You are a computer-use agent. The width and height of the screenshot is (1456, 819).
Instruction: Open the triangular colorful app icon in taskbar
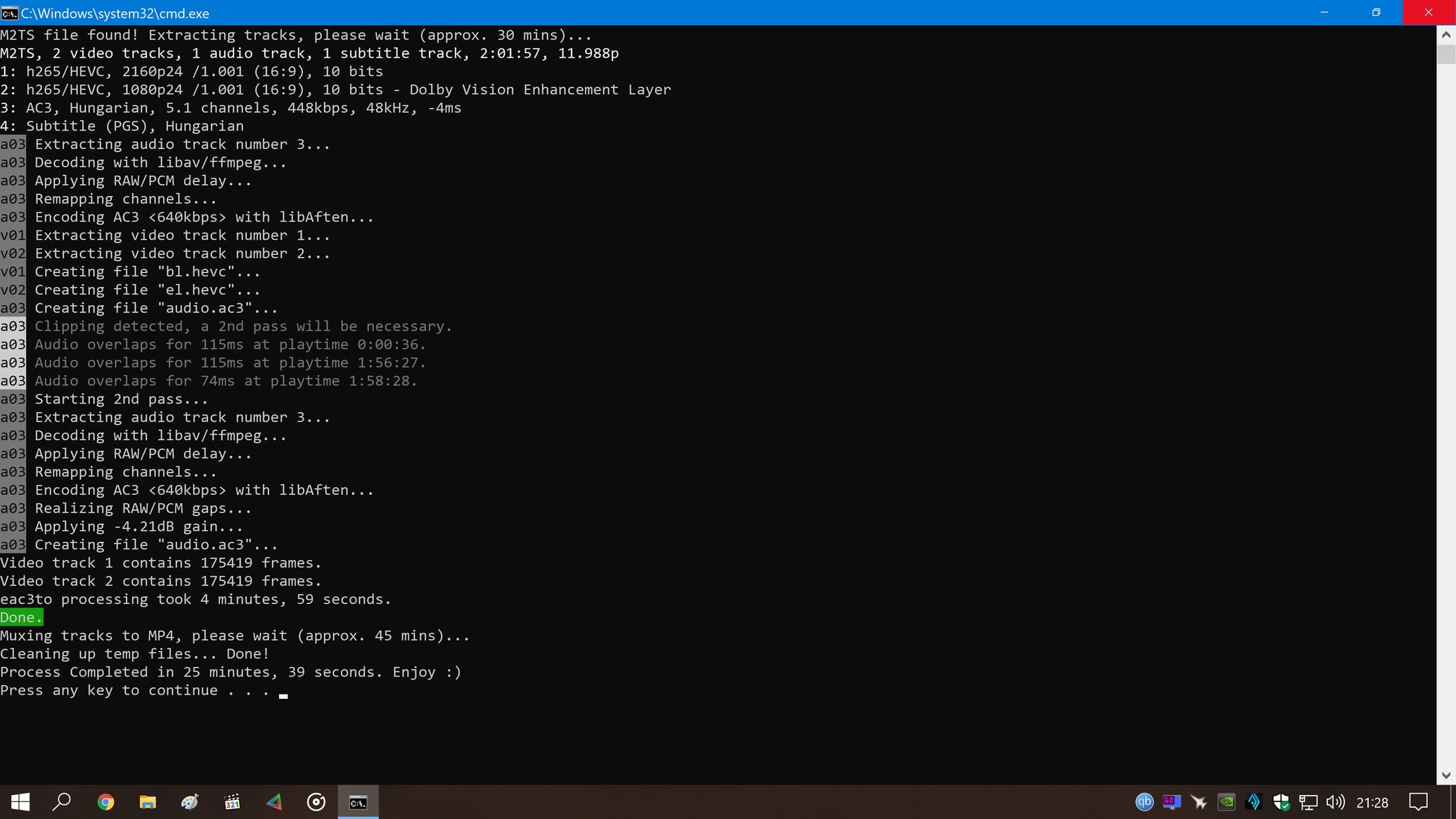(274, 802)
